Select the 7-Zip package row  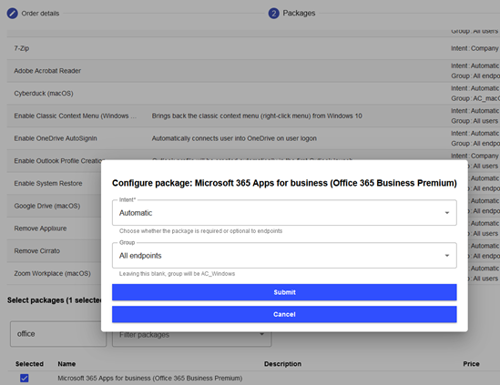click(x=253, y=48)
